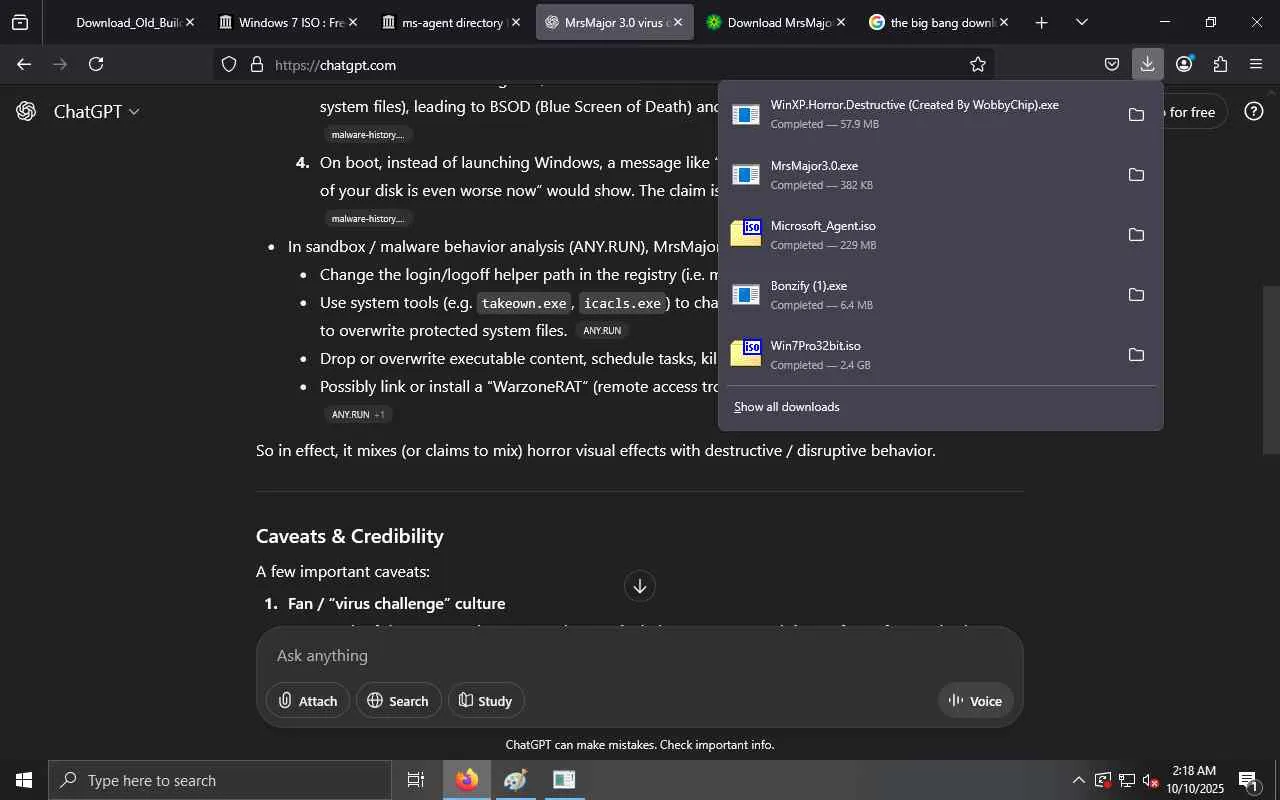List all tabs dropdown arrow

1082,22
